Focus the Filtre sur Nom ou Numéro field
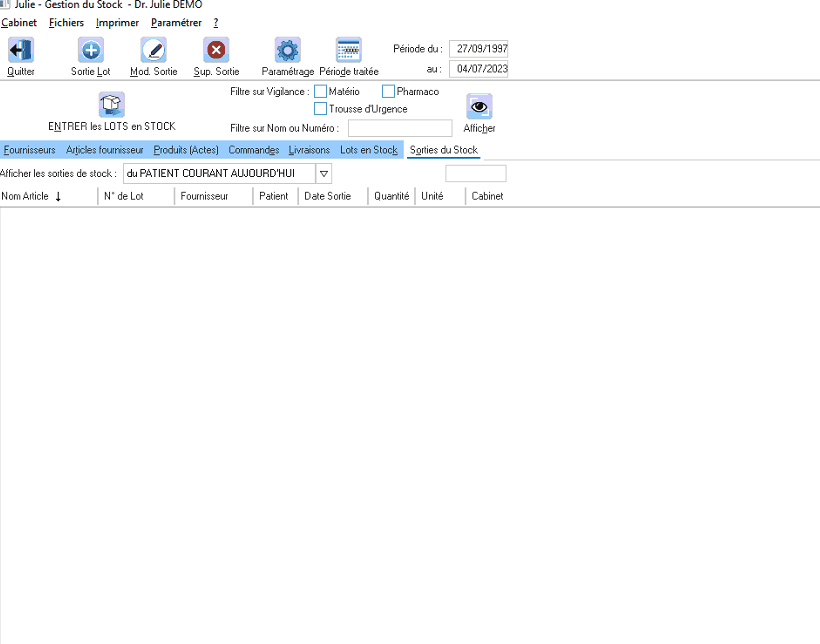The height and width of the screenshot is (644, 820). 400,128
